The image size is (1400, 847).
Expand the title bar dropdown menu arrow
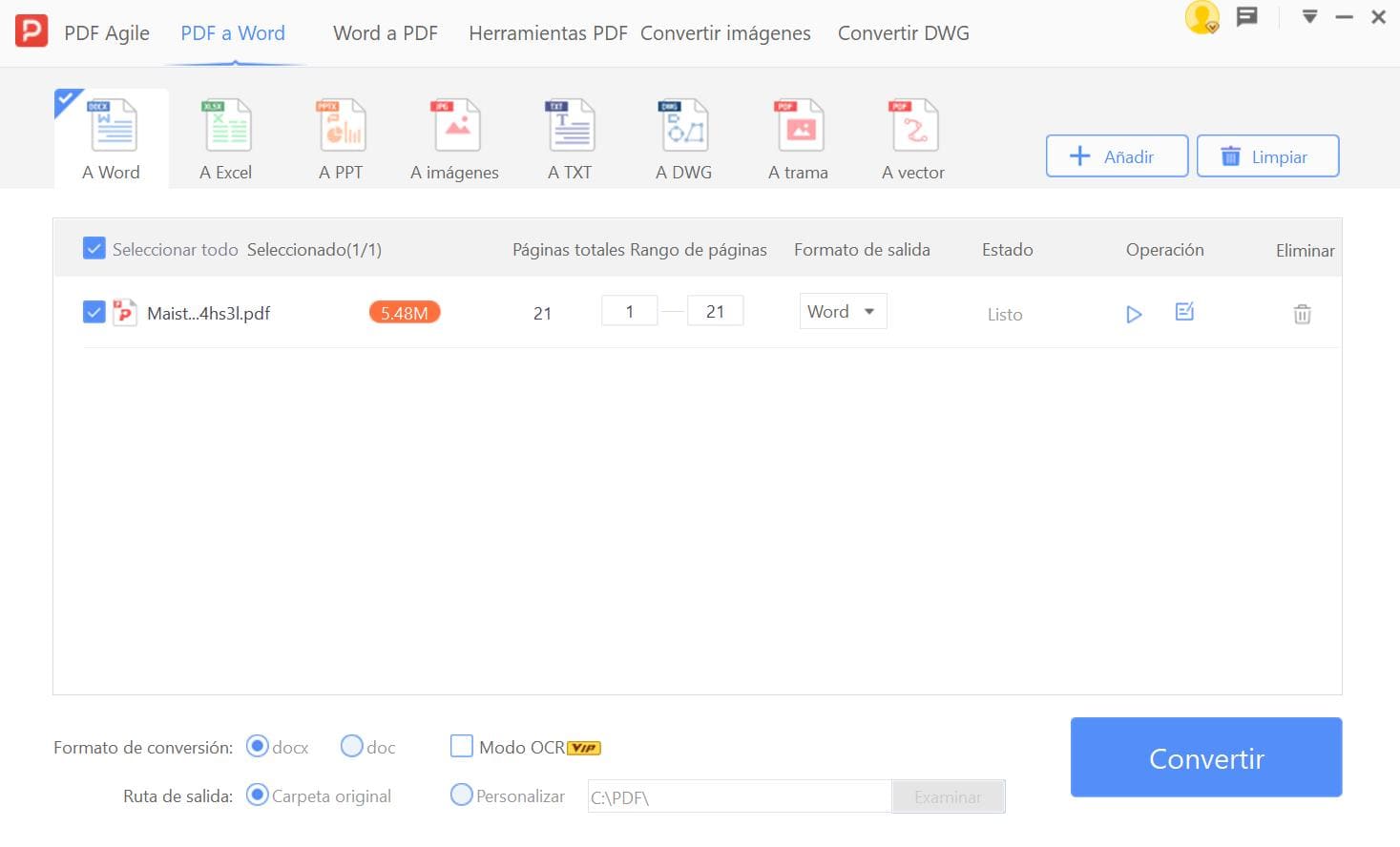coord(1309,17)
